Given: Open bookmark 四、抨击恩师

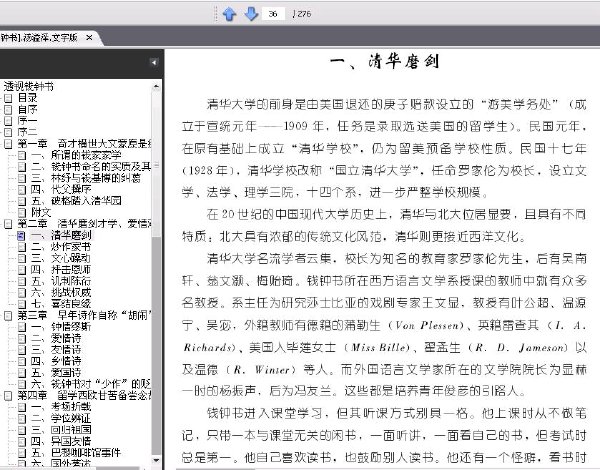Looking at the screenshot, I should coord(61,270).
